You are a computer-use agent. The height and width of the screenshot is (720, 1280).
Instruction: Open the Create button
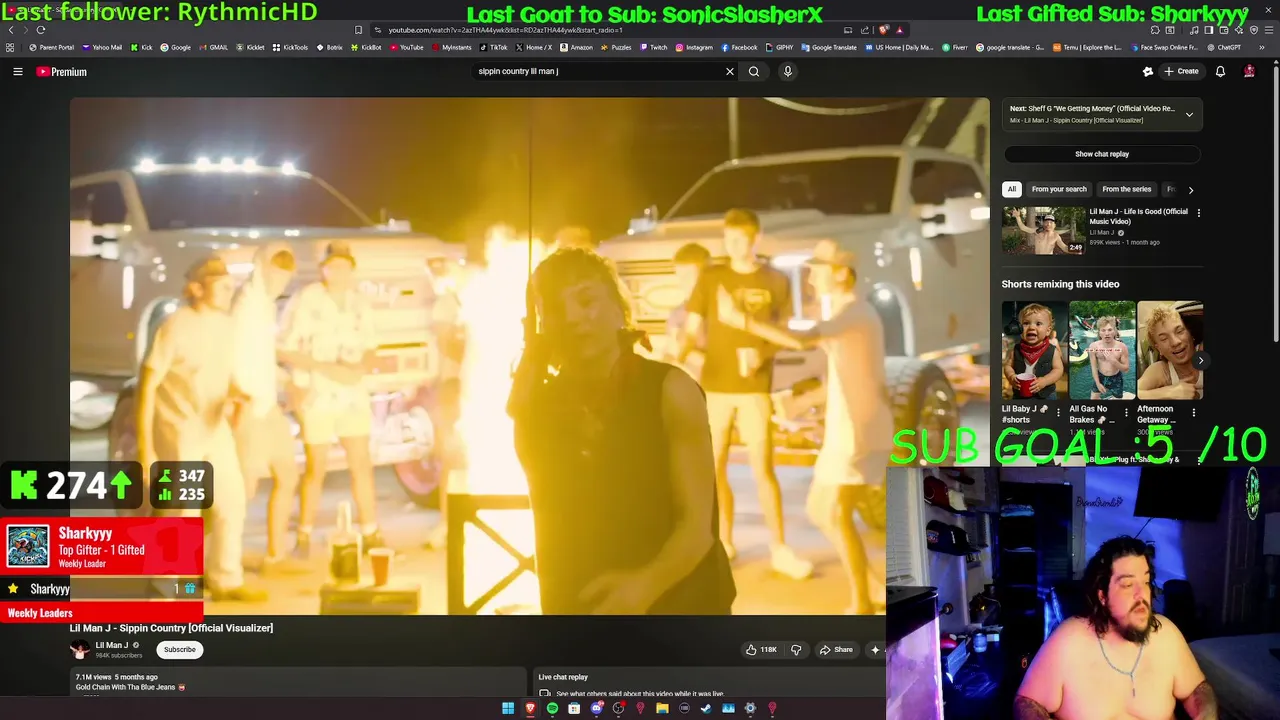click(1182, 71)
